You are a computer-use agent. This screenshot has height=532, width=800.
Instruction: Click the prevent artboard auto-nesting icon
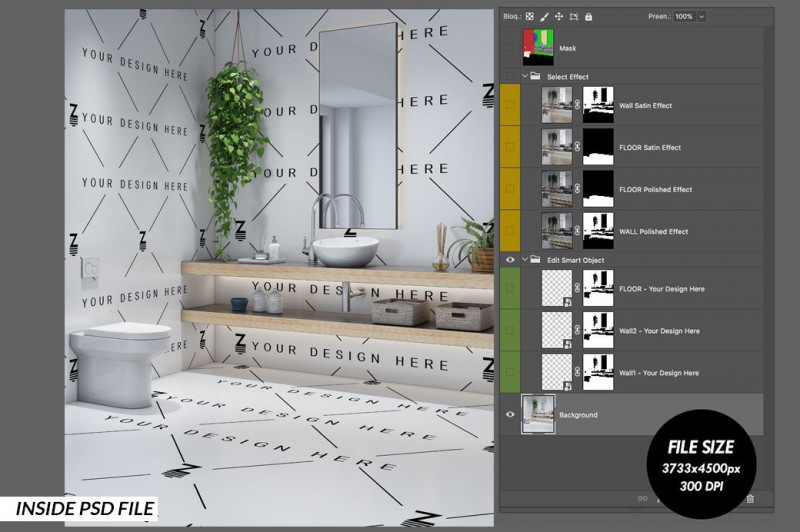574,16
